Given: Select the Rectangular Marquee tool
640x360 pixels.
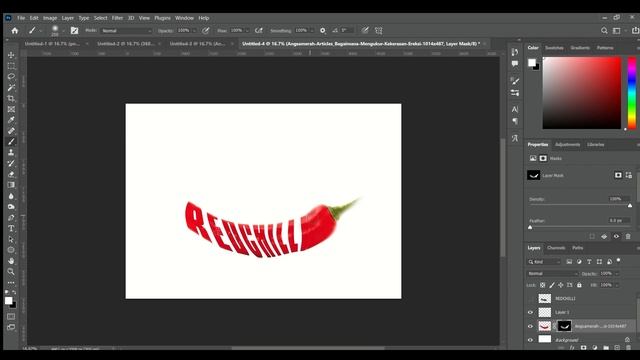Looking at the screenshot, I should tap(11, 66).
